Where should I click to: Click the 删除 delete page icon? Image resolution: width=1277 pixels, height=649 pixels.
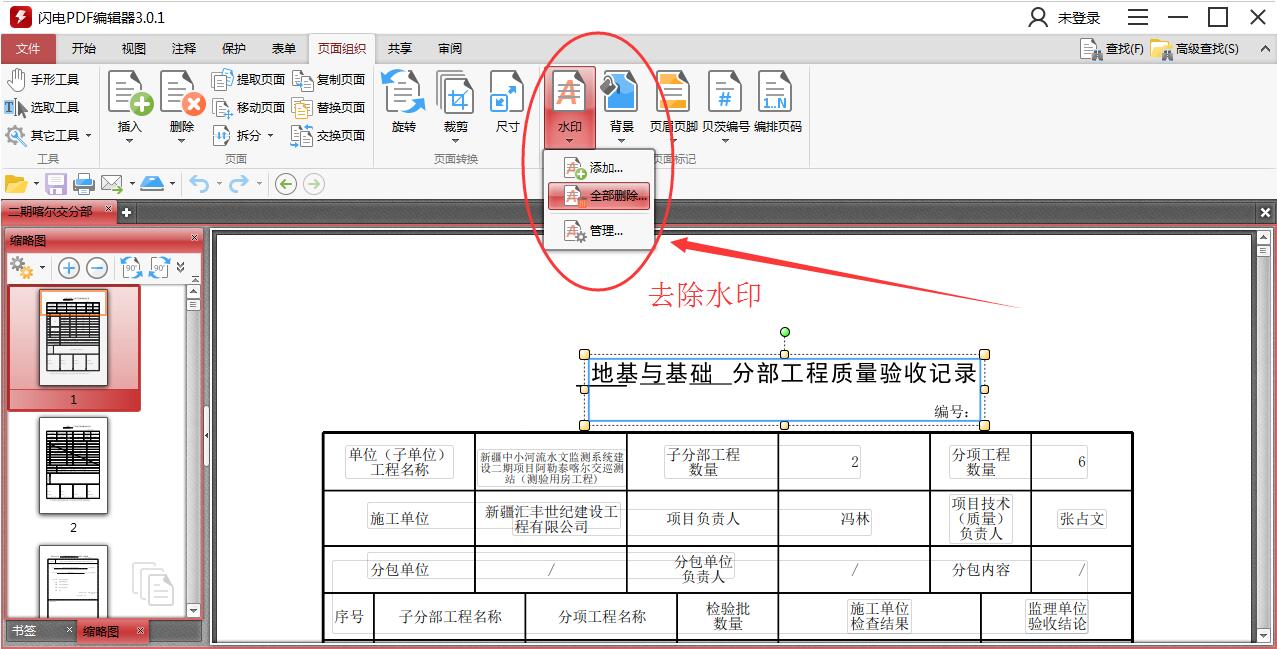pyautogui.click(x=182, y=95)
